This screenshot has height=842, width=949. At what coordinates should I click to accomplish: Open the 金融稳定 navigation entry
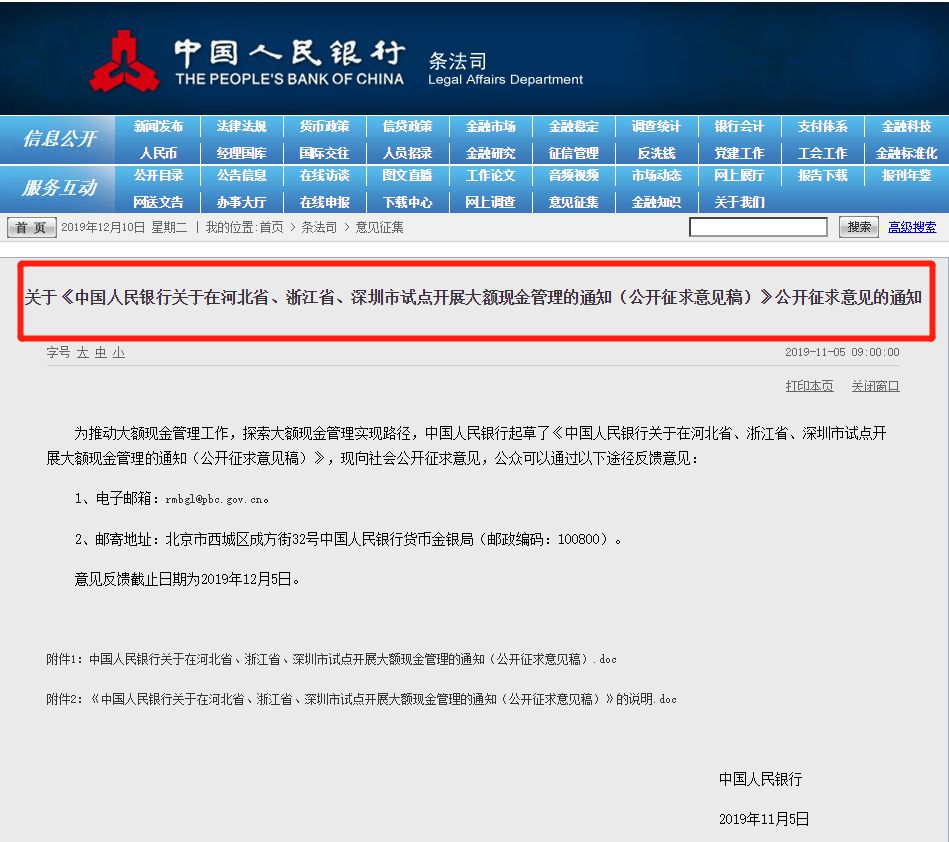point(573,126)
